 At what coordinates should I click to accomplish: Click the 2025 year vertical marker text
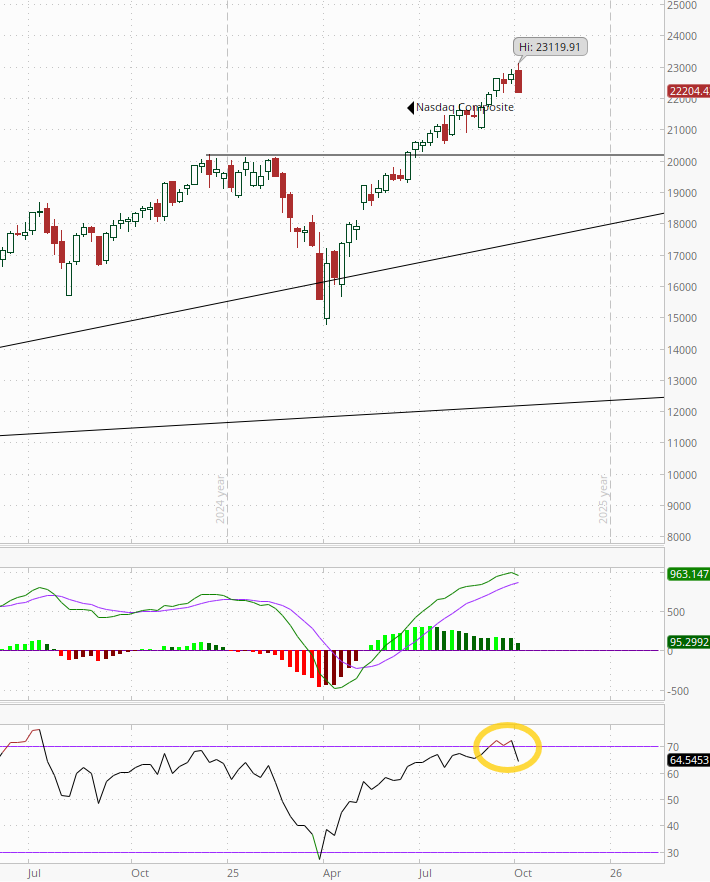tap(603, 500)
